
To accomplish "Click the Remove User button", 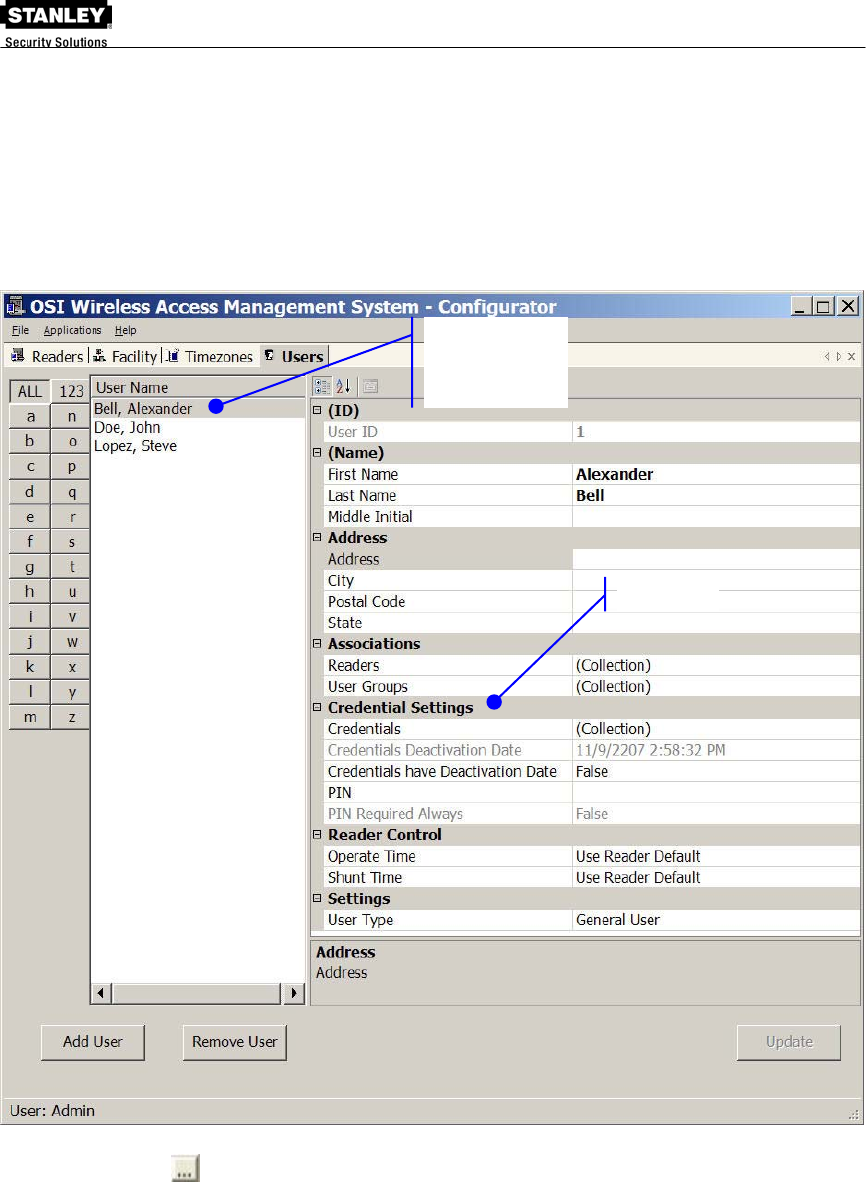I will (x=234, y=1042).
